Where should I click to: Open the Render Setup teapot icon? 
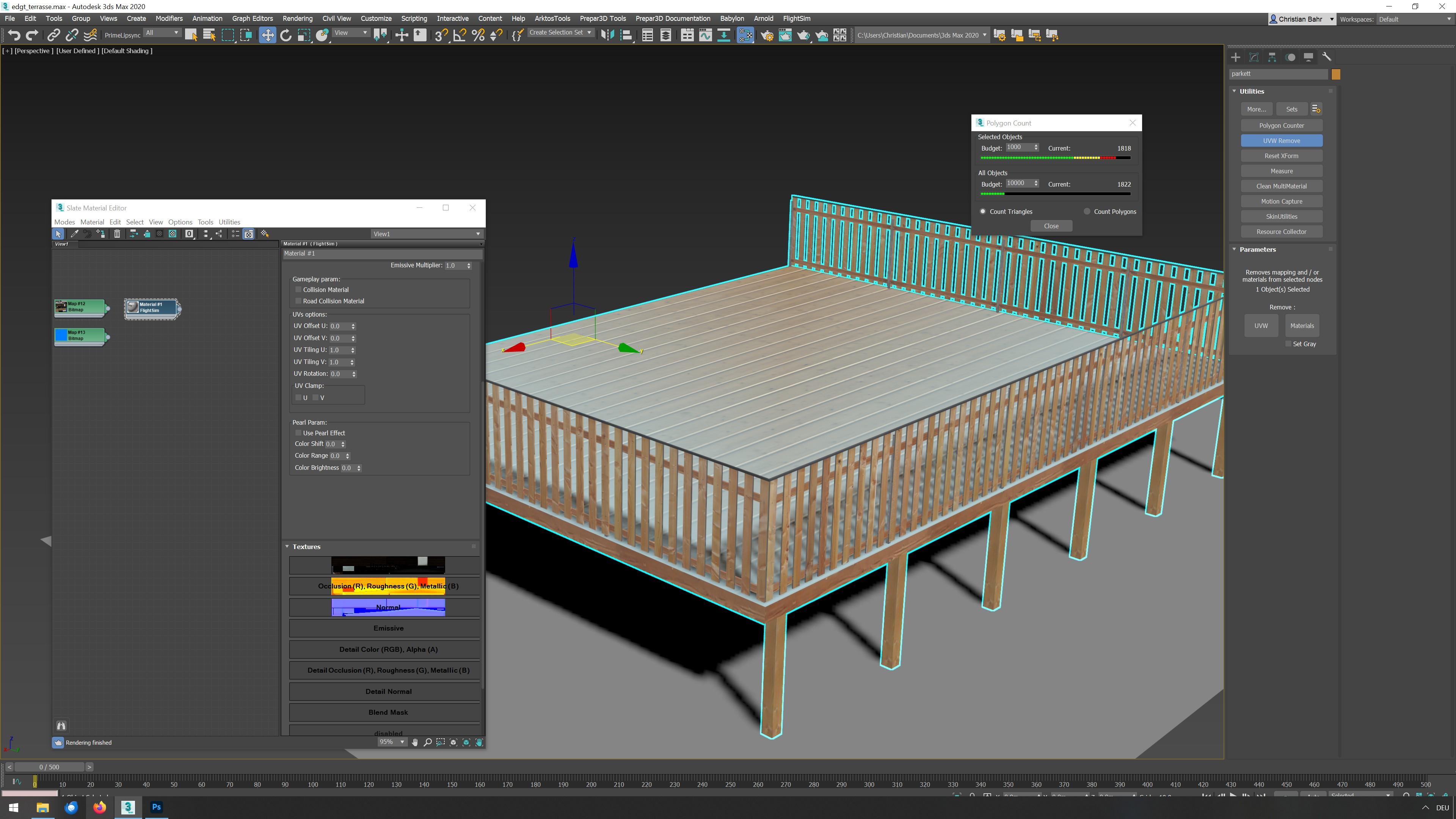pos(767,35)
